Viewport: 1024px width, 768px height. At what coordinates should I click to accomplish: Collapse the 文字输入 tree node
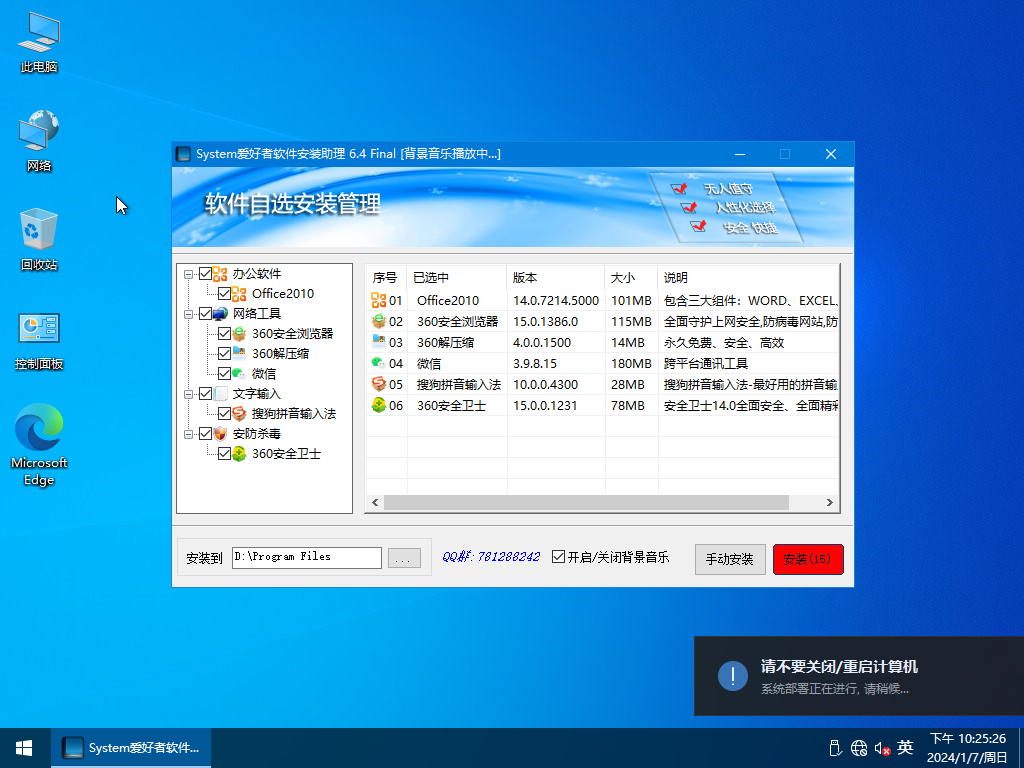pyautogui.click(x=189, y=394)
